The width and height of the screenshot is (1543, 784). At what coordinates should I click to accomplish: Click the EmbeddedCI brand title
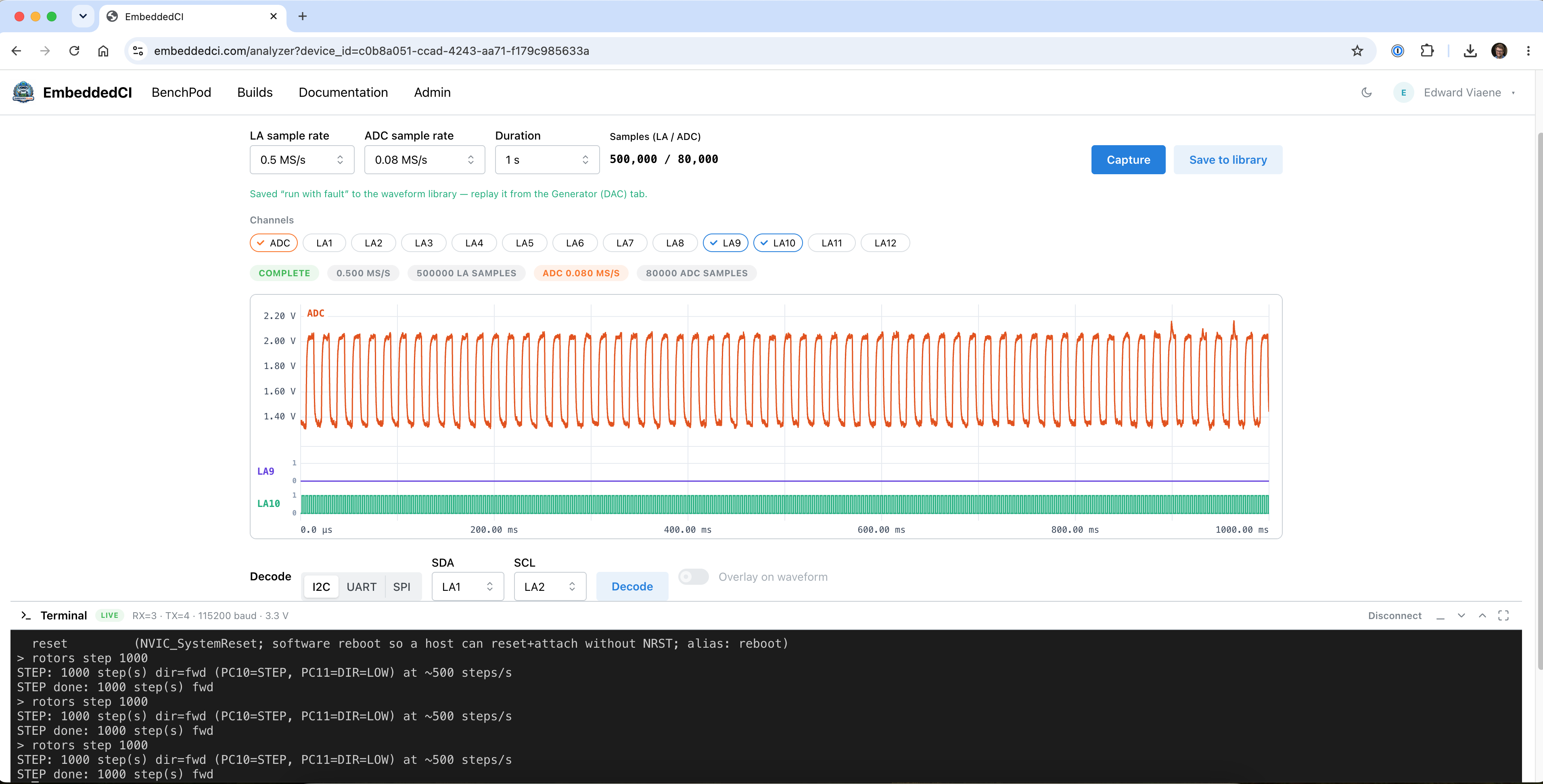tap(88, 92)
